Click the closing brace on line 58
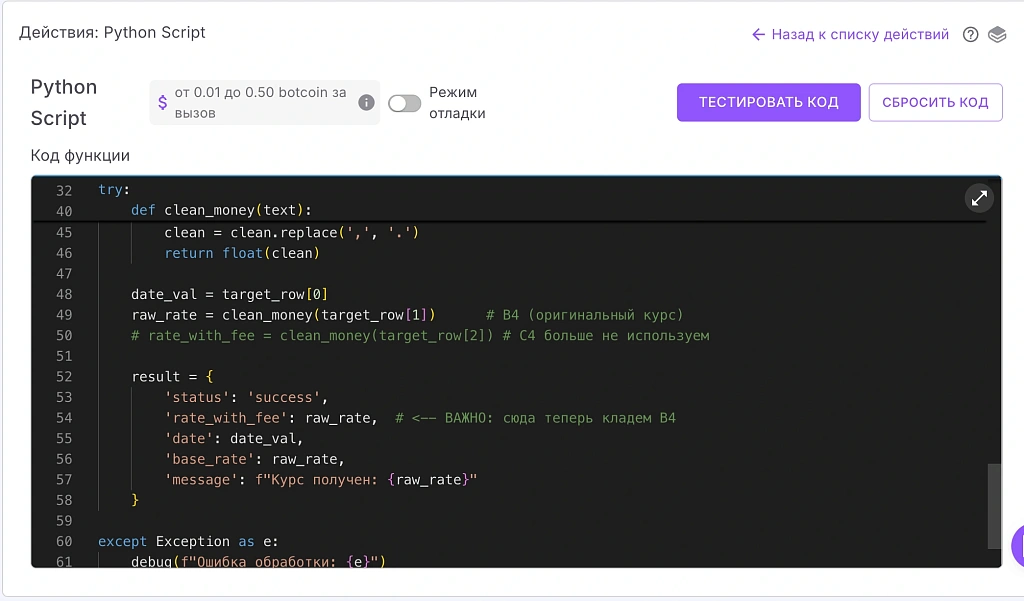 coord(135,500)
